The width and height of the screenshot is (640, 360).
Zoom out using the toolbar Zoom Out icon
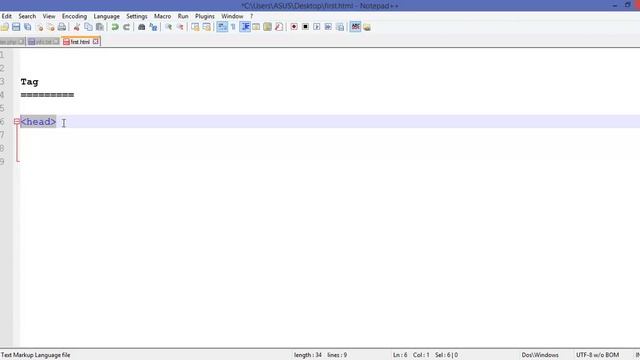[180, 27]
